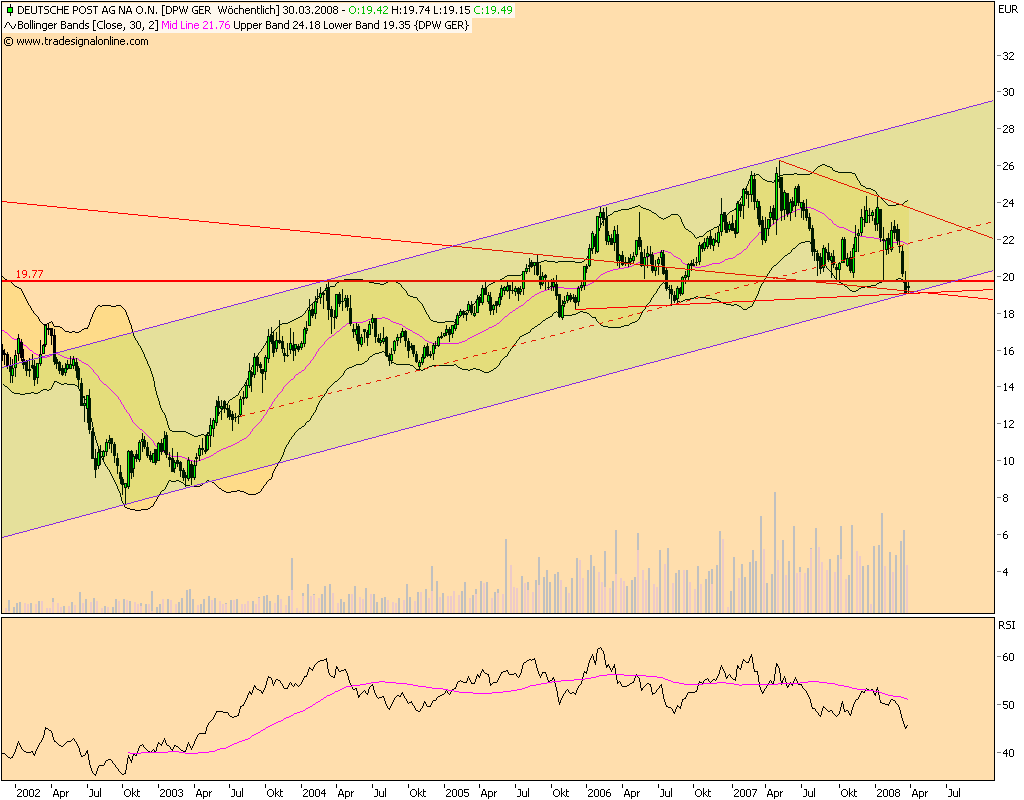This screenshot has width=1024, height=800.
Task: Click the copyright symbol before www.tradesignalonline.com
Action: [x=9, y=40]
